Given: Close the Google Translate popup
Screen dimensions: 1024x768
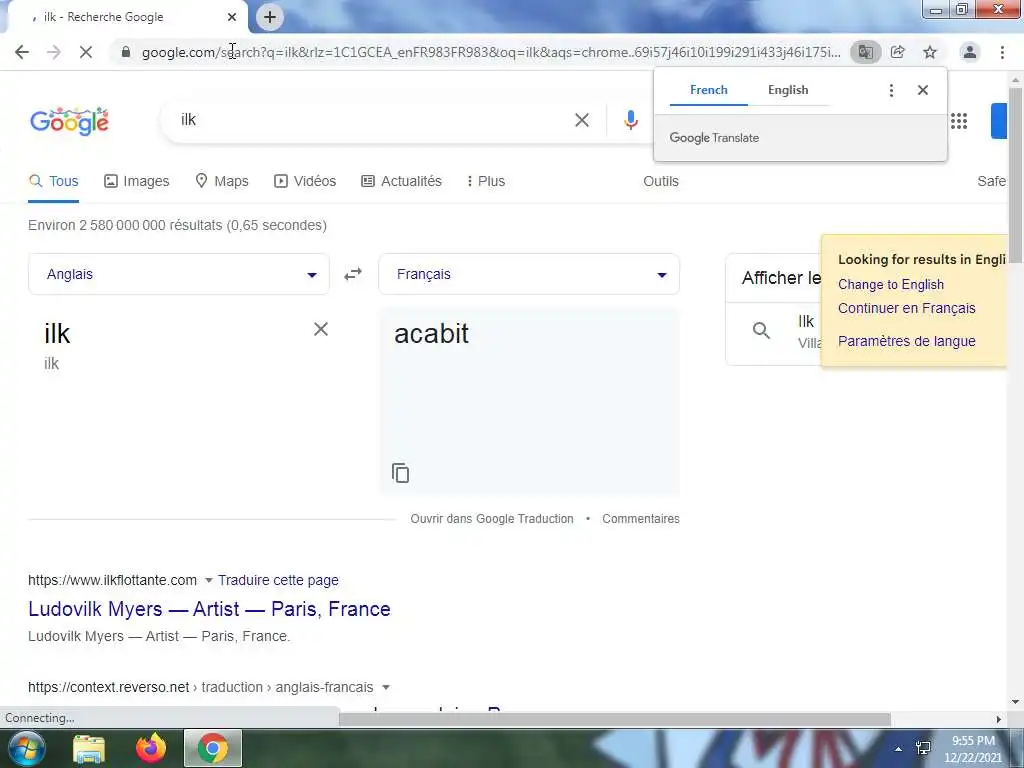Looking at the screenshot, I should click(923, 90).
